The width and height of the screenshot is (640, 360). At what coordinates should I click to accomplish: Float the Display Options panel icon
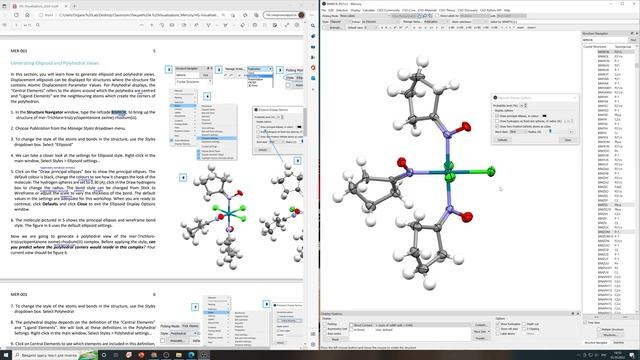573,313
